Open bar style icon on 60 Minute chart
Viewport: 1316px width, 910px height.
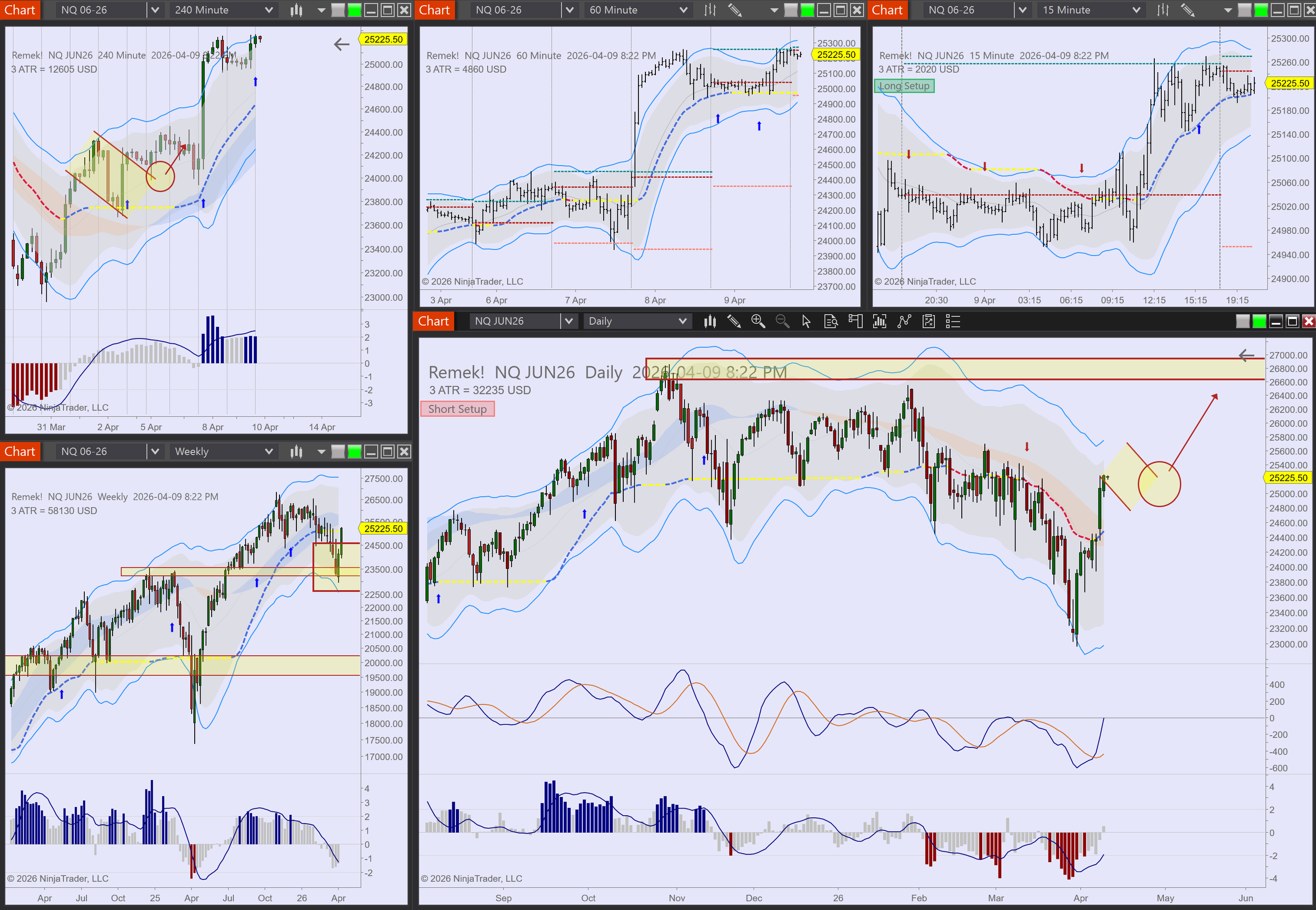point(710,9)
